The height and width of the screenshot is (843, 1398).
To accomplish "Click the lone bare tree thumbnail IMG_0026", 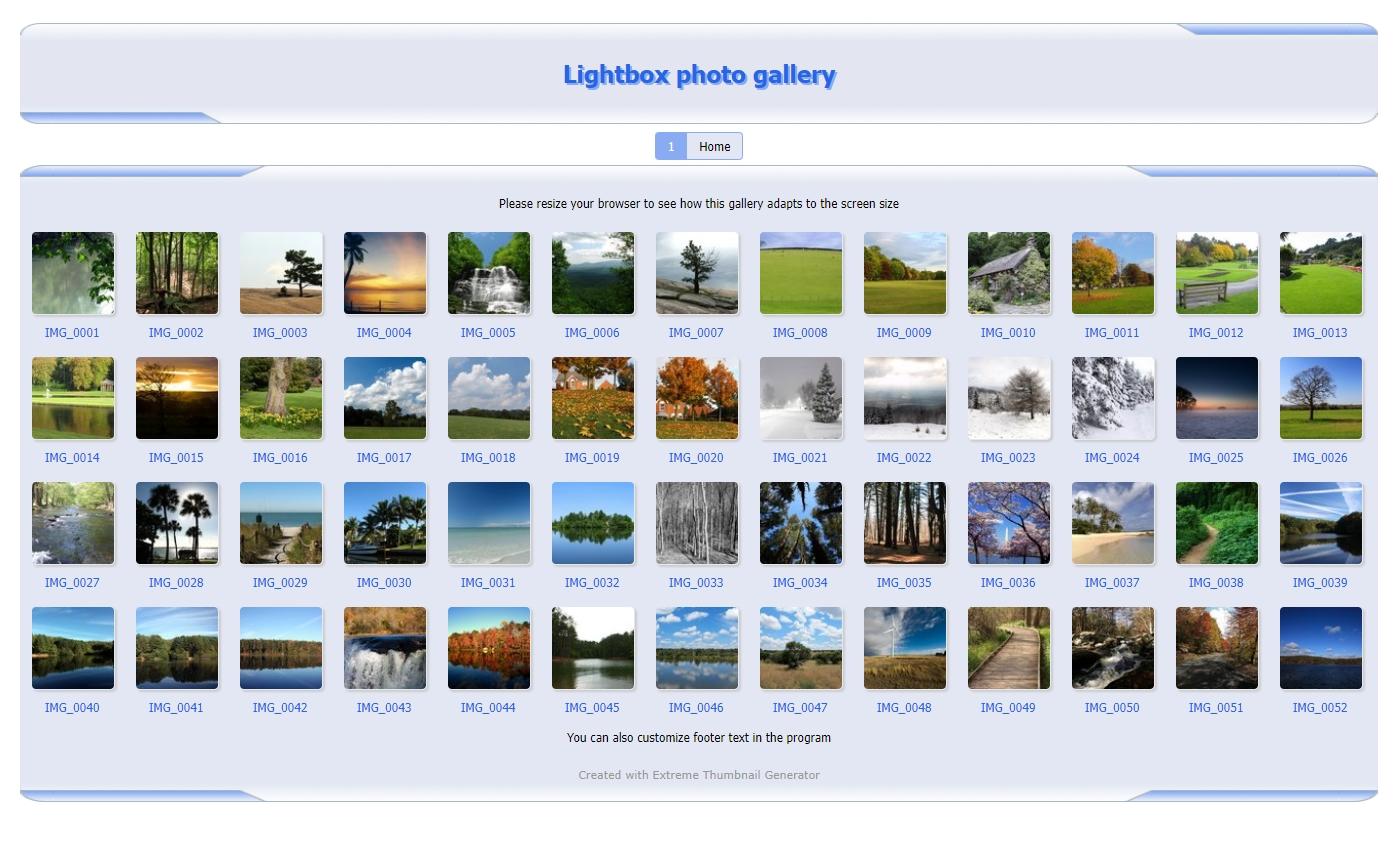I will pos(1321,398).
